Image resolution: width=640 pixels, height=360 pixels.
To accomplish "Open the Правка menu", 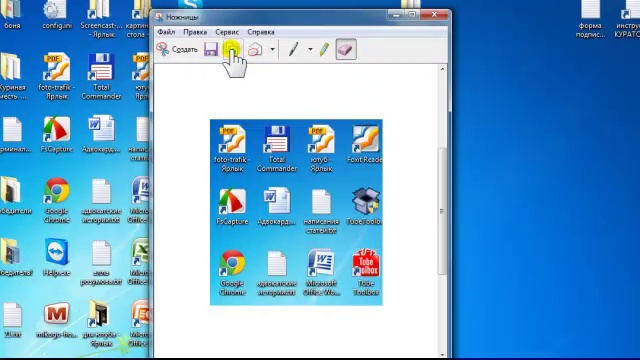I will (x=195, y=32).
